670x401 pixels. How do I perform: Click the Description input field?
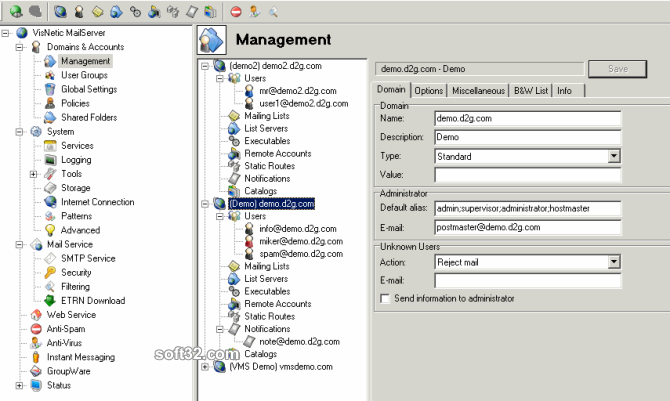click(x=527, y=137)
